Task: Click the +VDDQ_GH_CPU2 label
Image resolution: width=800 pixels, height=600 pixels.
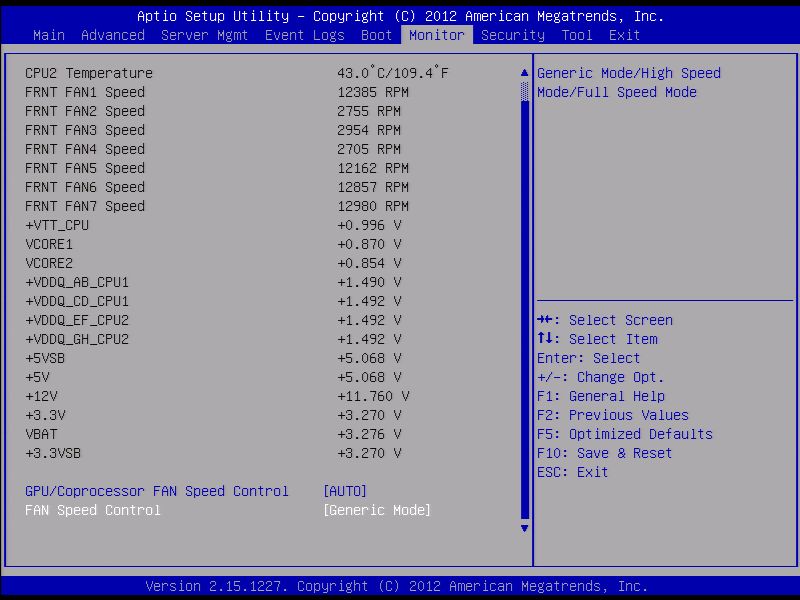Action: pyautogui.click(x=77, y=339)
